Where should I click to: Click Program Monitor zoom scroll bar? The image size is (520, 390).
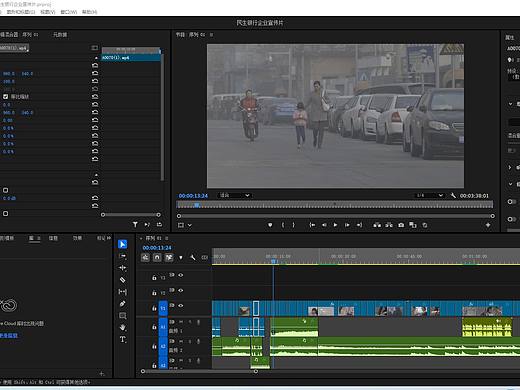pyautogui.click(x=336, y=216)
